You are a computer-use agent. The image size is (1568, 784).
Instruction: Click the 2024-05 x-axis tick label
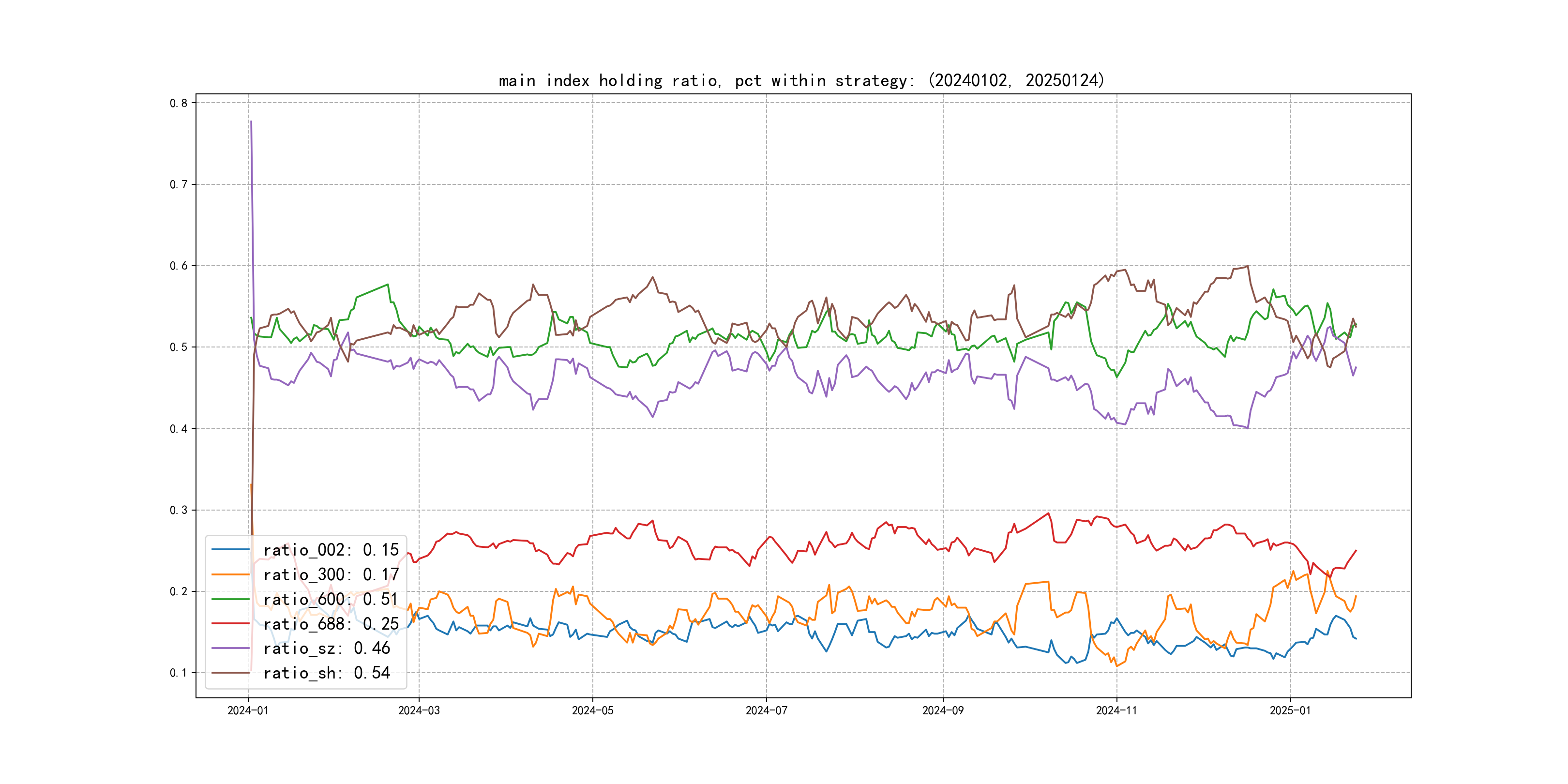pos(592,710)
